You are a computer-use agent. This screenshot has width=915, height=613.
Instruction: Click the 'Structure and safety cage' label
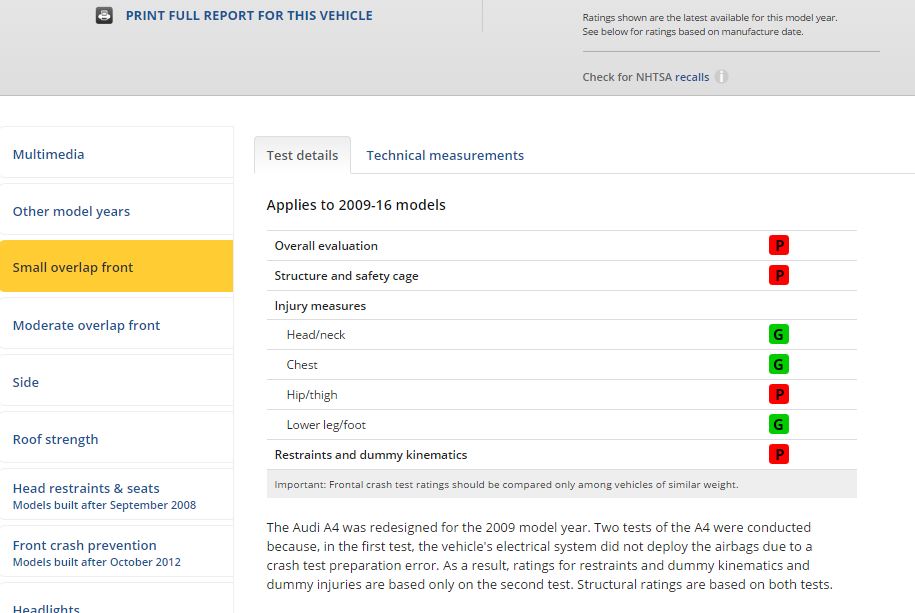(347, 276)
